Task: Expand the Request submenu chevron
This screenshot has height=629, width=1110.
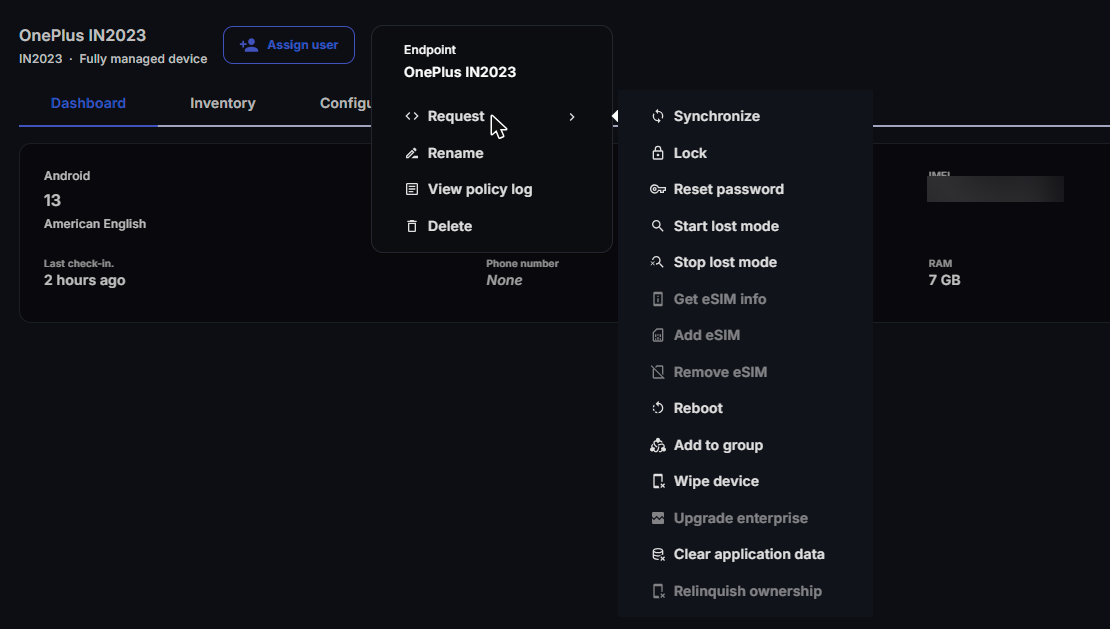Action: pyautogui.click(x=572, y=117)
